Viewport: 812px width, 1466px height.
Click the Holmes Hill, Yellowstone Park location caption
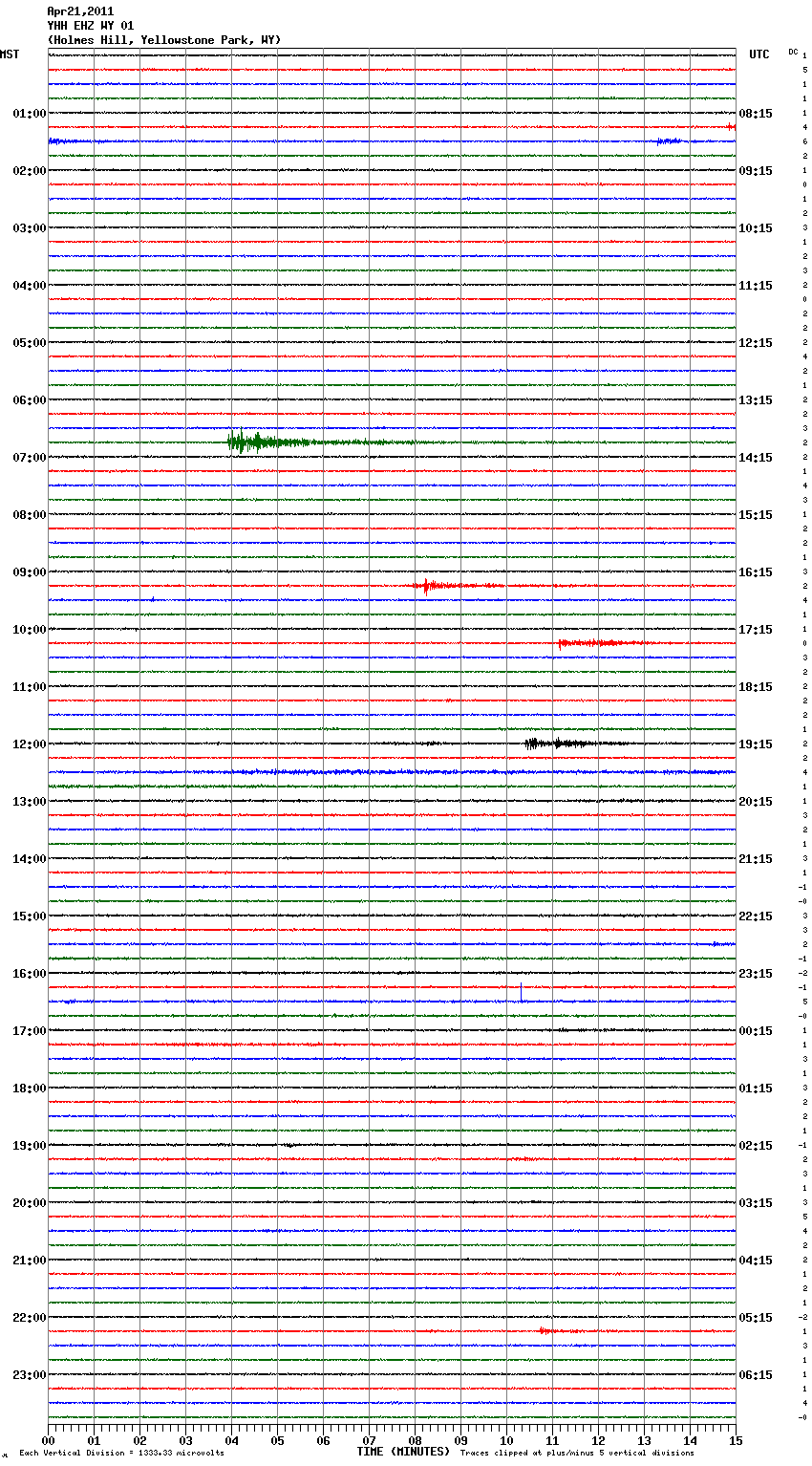tap(164, 40)
